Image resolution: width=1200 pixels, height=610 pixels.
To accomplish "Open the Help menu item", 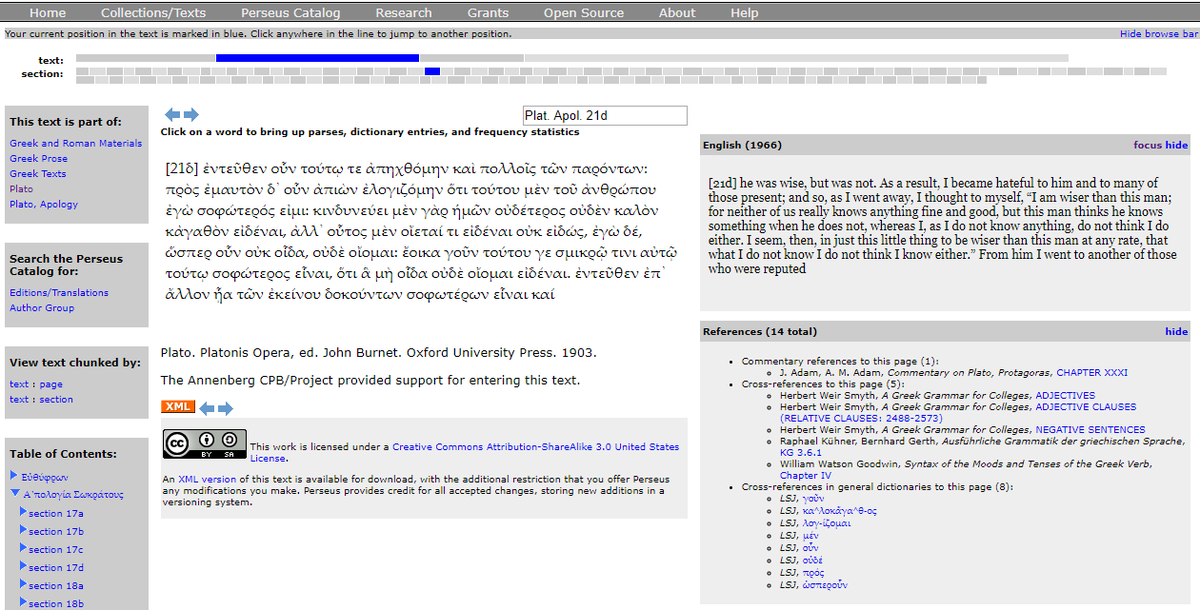I will point(744,13).
